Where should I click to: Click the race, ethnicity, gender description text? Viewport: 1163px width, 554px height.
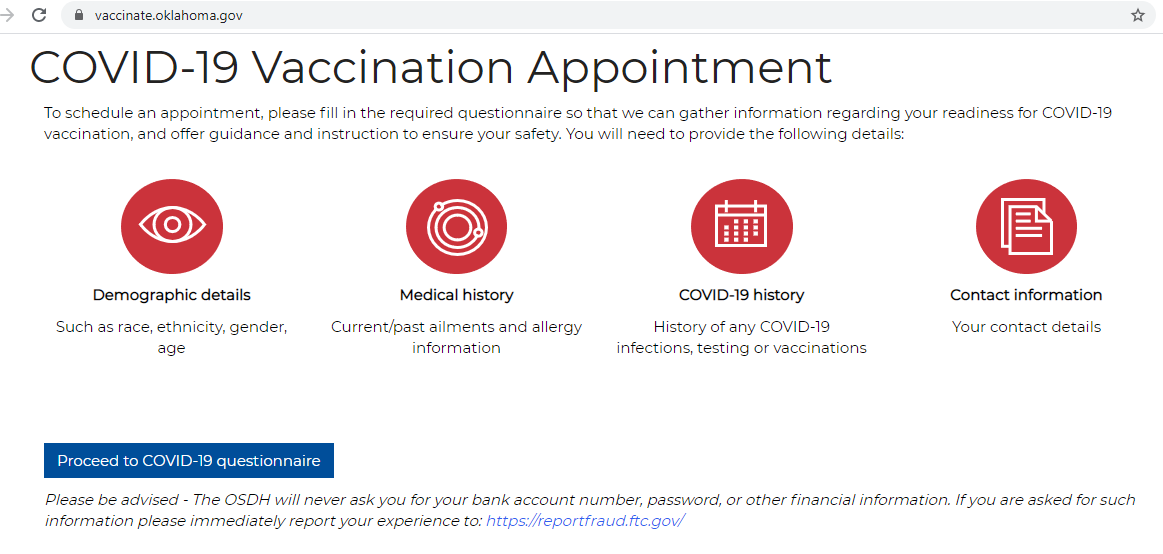171,337
